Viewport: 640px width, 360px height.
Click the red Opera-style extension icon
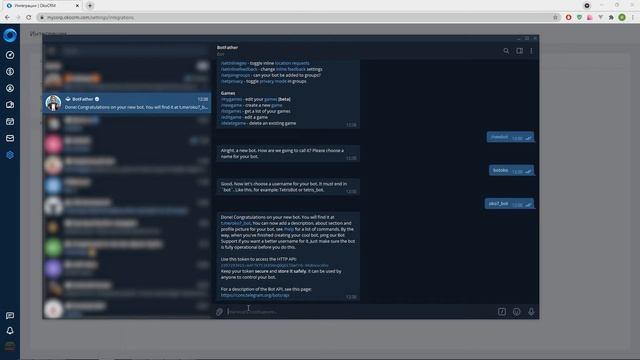coord(568,17)
